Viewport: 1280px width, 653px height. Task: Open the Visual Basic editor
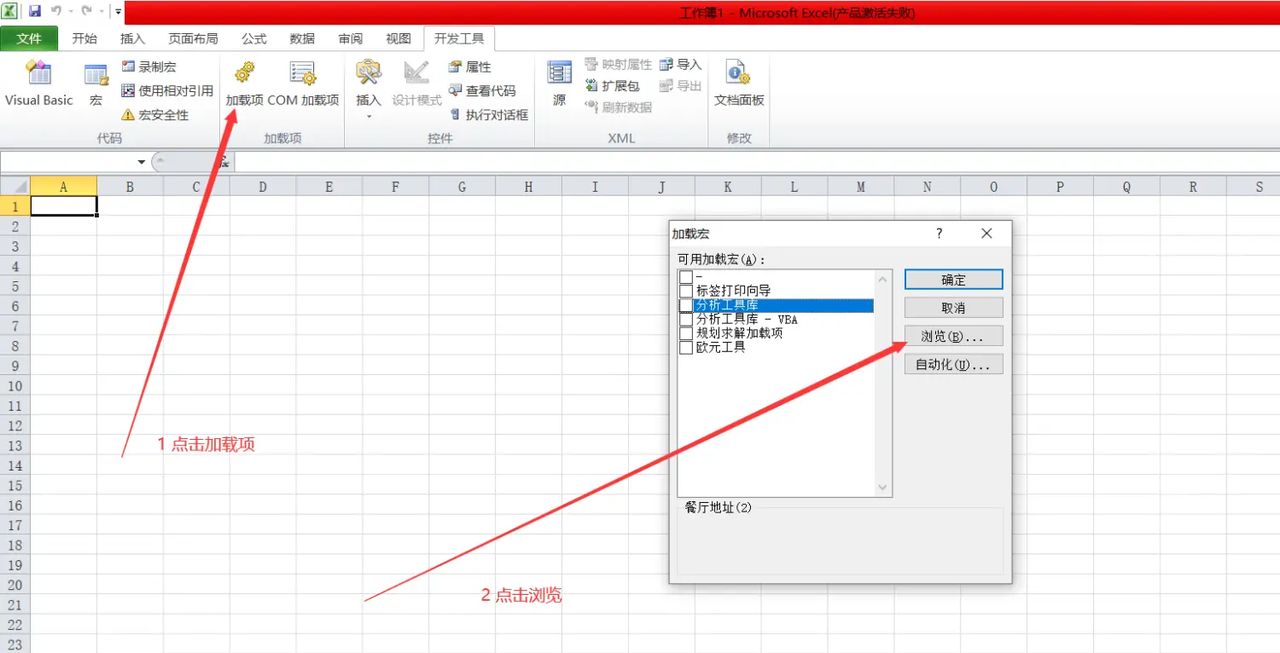coord(39,83)
